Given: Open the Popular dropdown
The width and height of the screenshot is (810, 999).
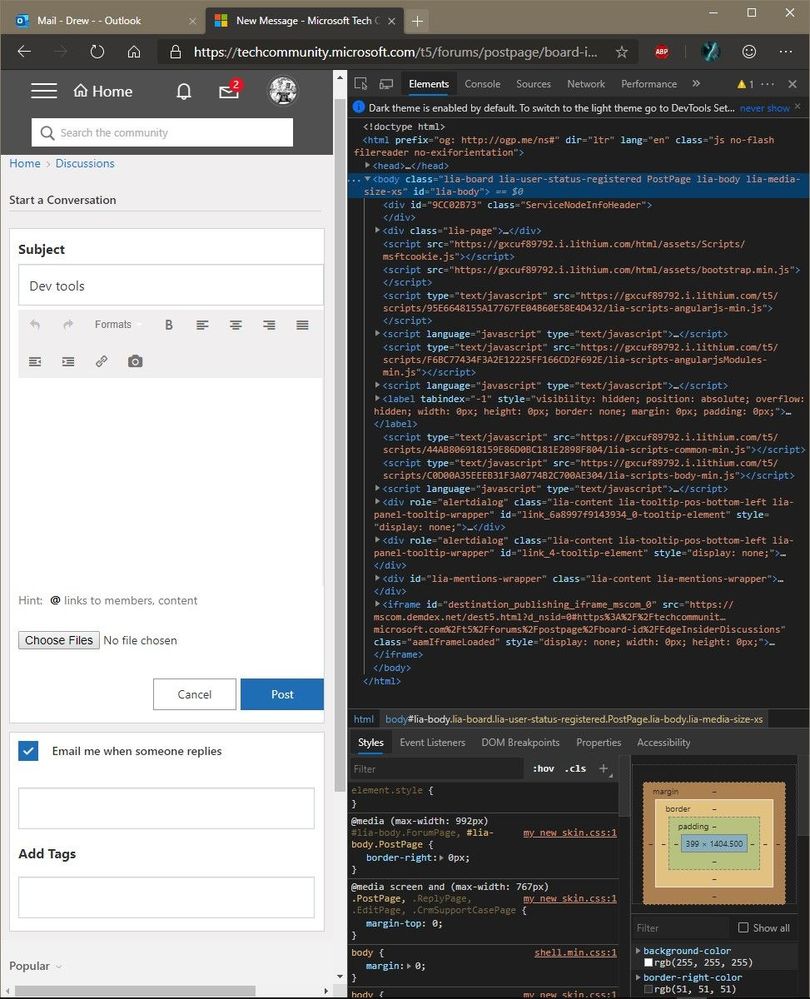Looking at the screenshot, I should 35,966.
